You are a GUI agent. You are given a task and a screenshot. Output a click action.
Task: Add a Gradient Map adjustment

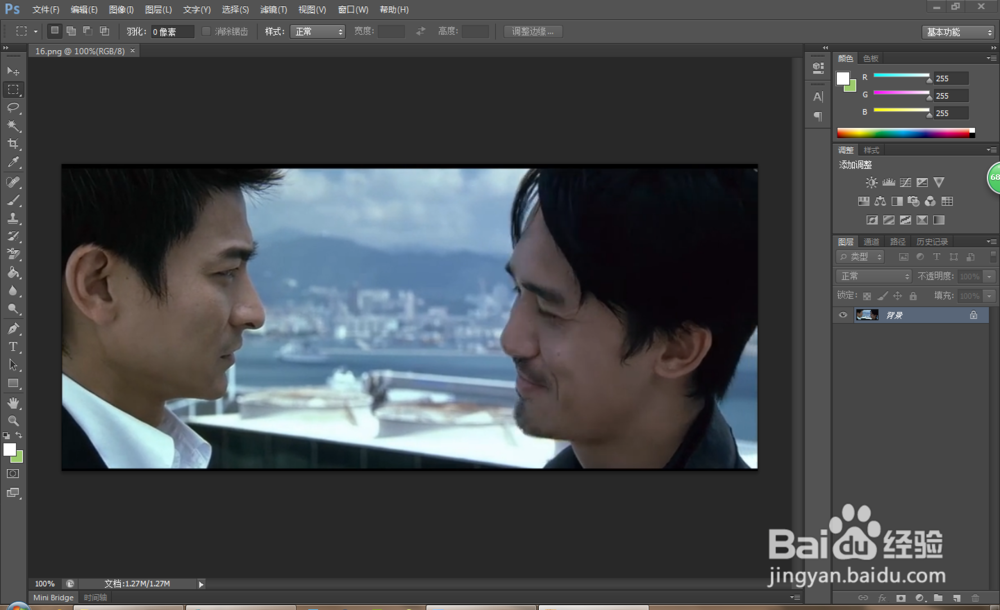coord(939,220)
